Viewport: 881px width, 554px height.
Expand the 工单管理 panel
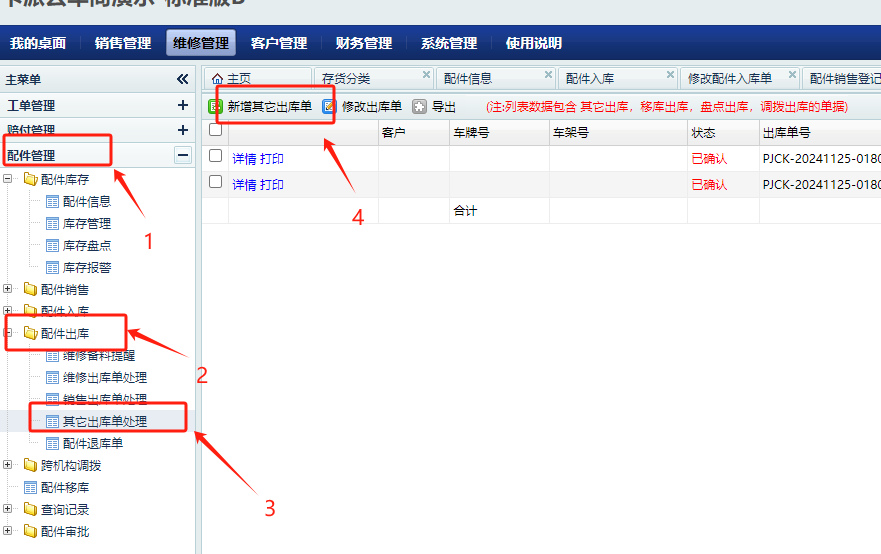tap(182, 105)
